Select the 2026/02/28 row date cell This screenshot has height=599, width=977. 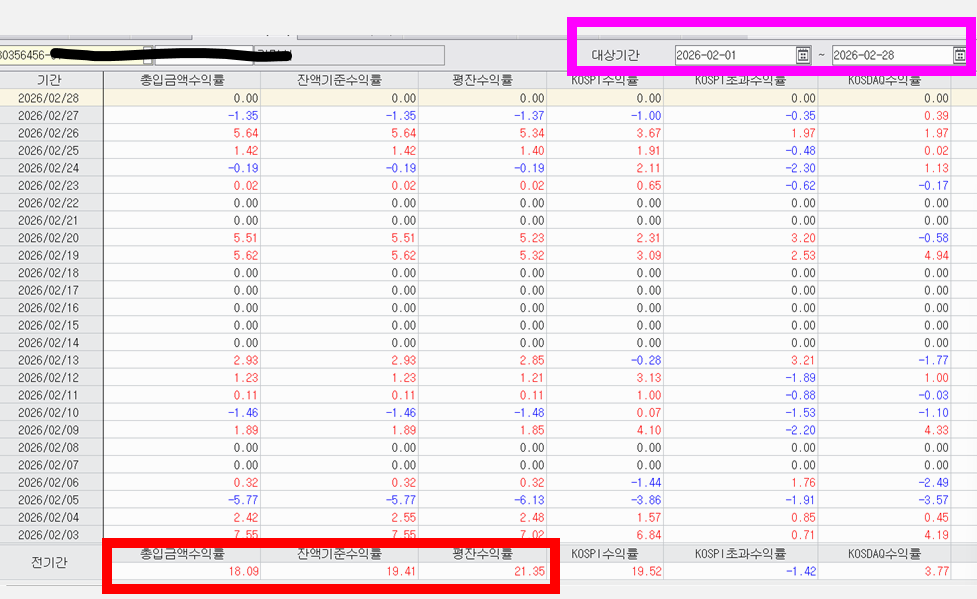pyautogui.click(x=50, y=98)
